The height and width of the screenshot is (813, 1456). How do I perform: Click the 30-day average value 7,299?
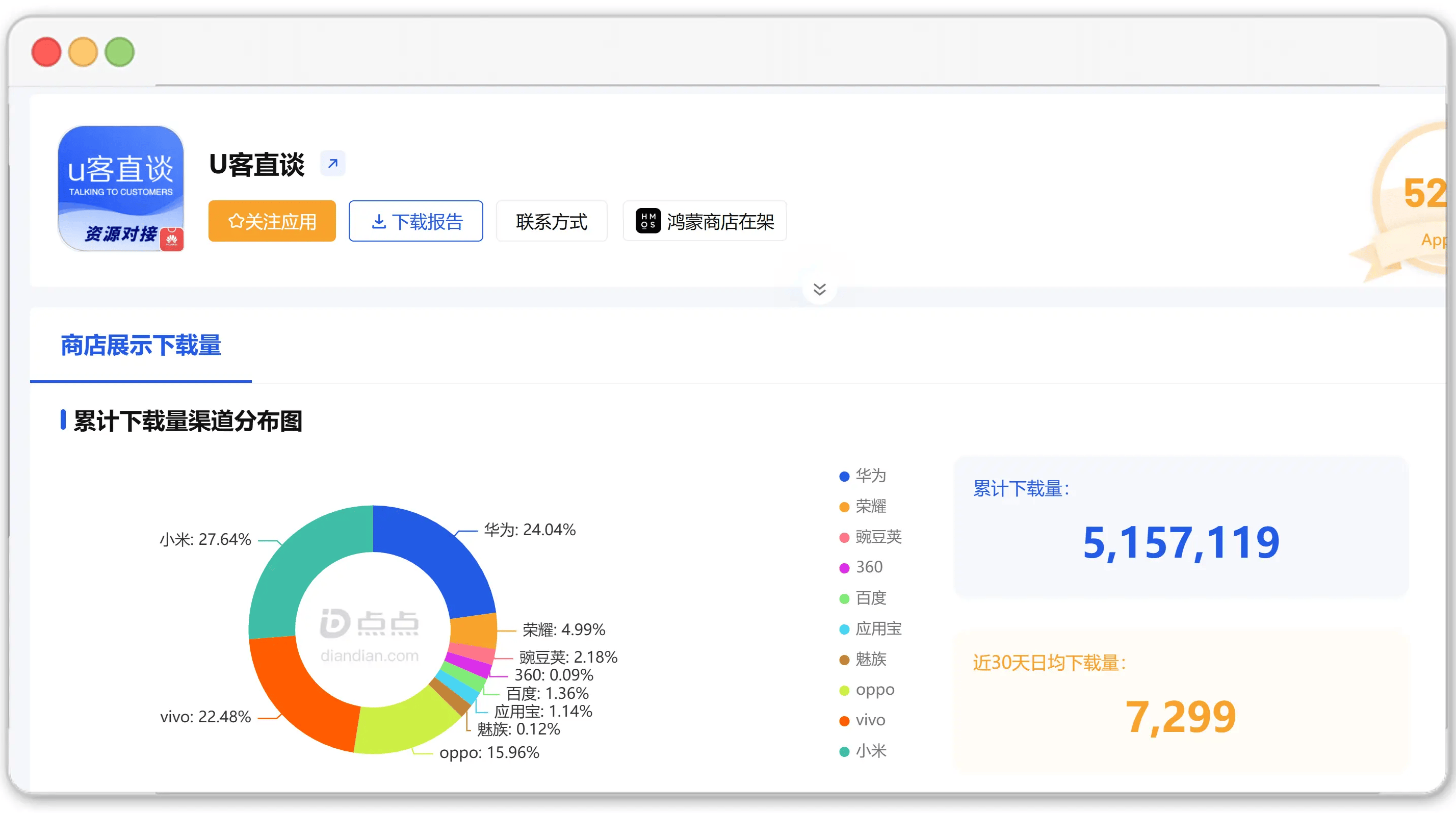[x=1181, y=717]
